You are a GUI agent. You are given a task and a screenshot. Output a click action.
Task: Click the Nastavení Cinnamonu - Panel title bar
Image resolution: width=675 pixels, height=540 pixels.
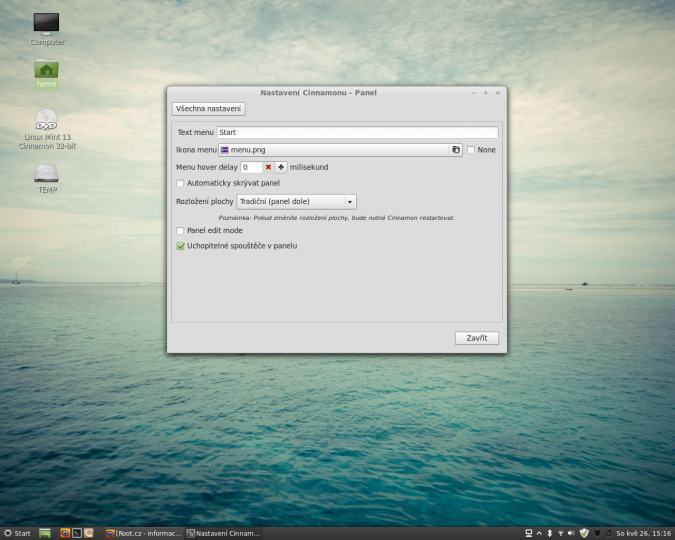[319, 93]
